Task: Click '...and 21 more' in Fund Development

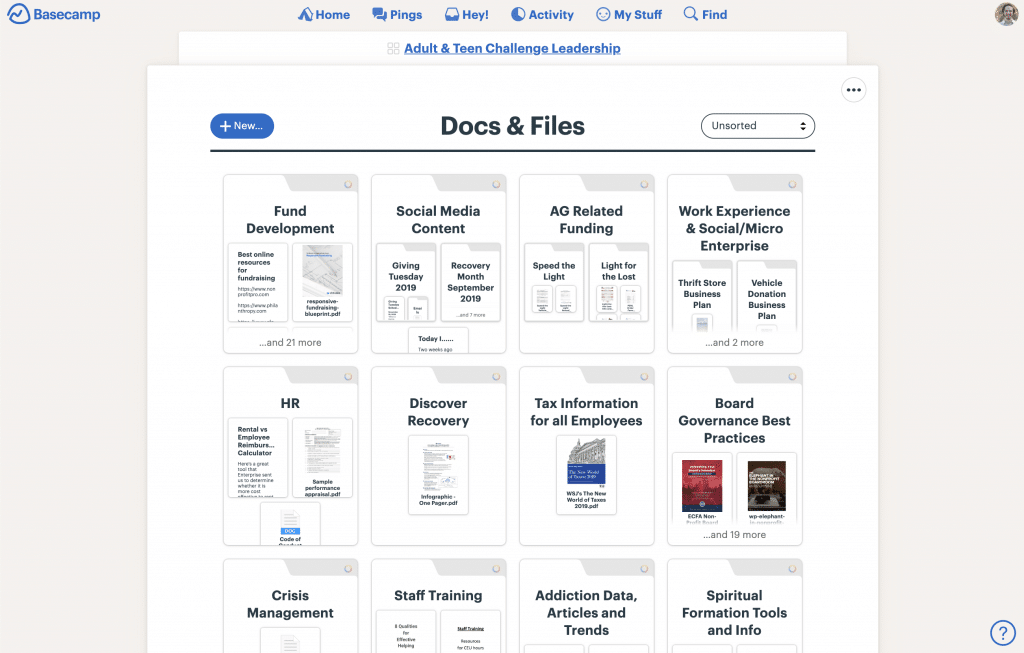Action: (290, 342)
